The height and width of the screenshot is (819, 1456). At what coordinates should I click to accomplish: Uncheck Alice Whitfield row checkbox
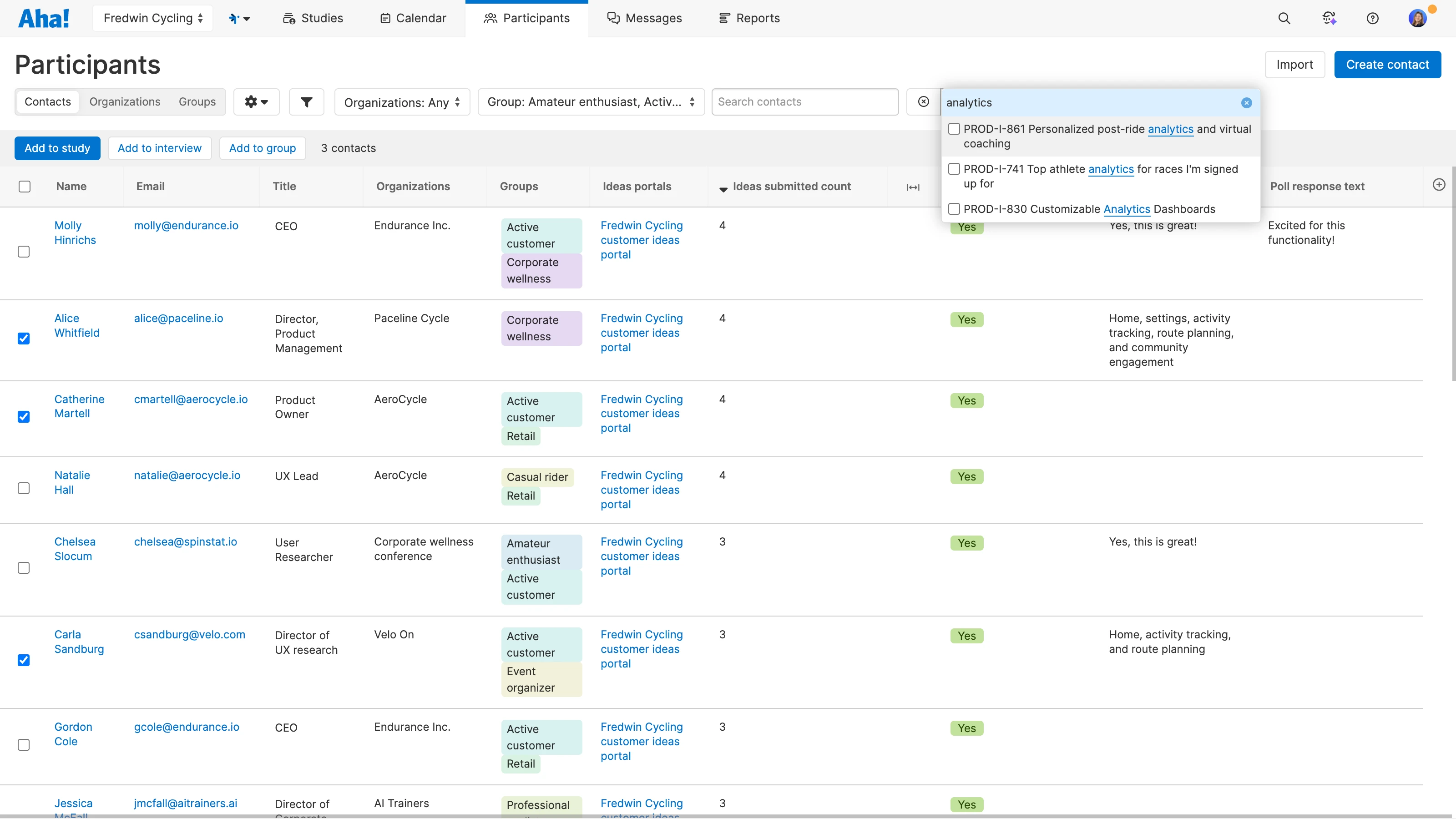[x=24, y=339]
